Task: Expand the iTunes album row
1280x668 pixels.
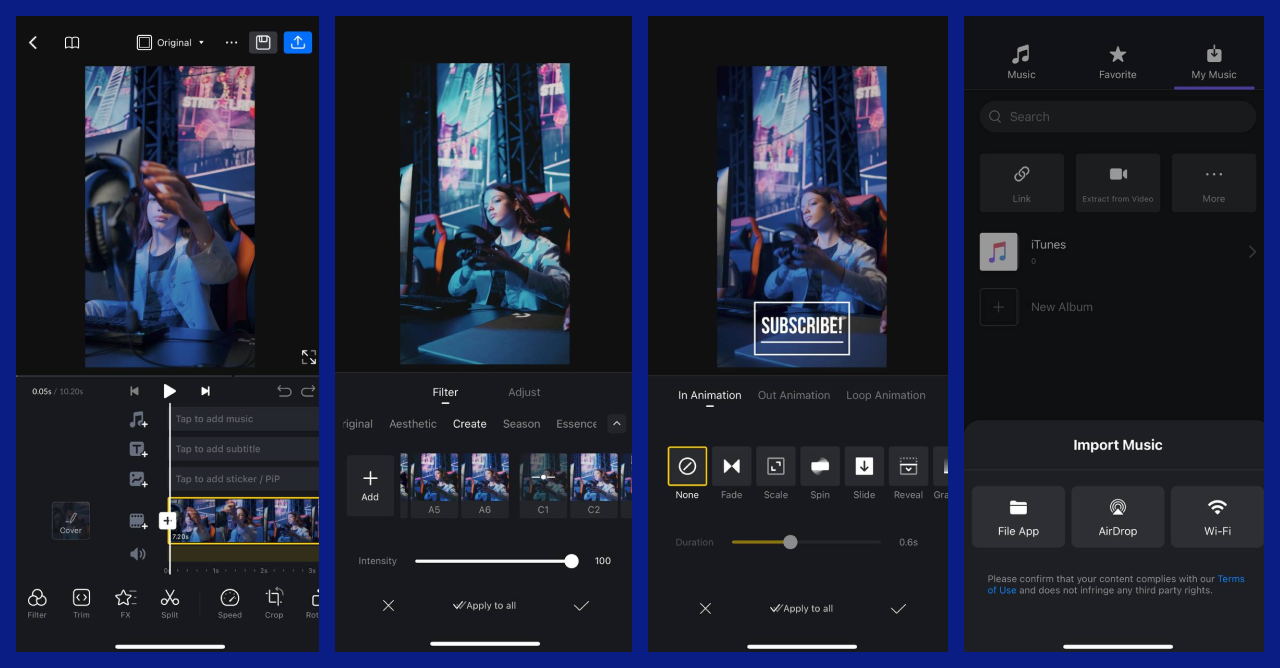Action: click(1117, 252)
